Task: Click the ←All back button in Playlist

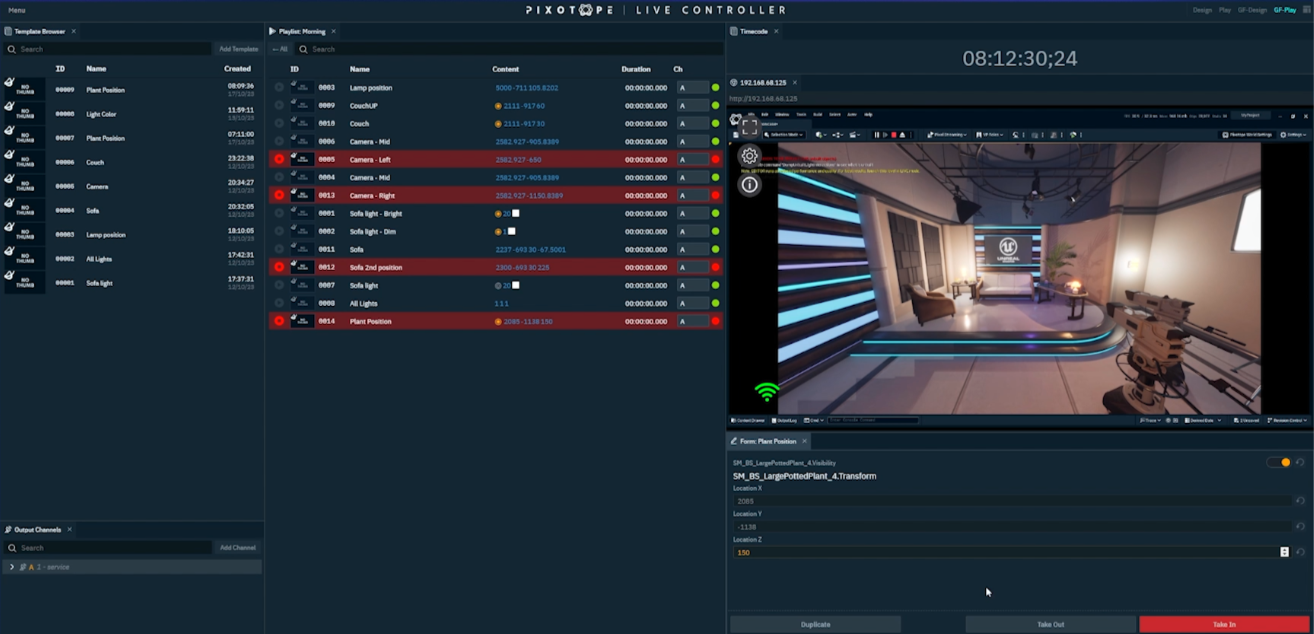Action: pyautogui.click(x=280, y=49)
